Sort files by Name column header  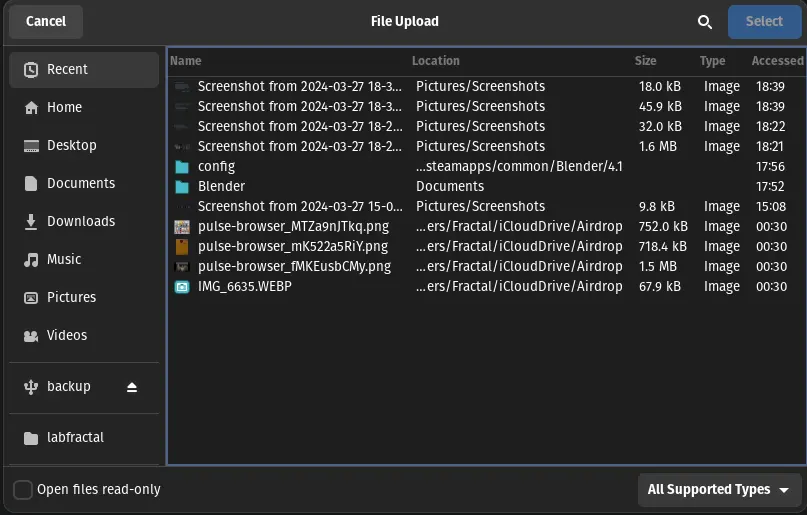[x=186, y=61]
